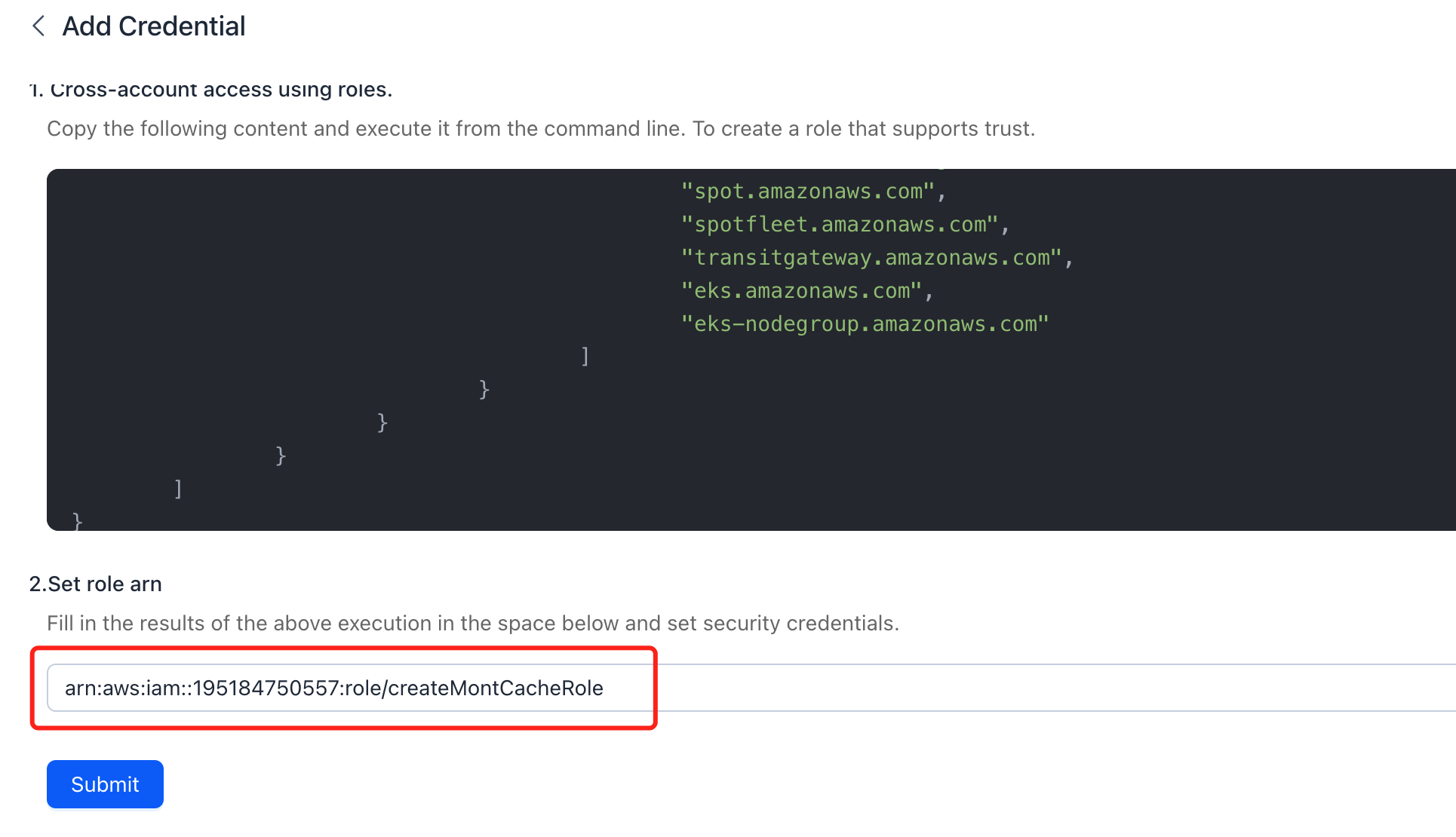
Task: Click the "spotfleet.amazonaws.com" code line
Action: 845,225
